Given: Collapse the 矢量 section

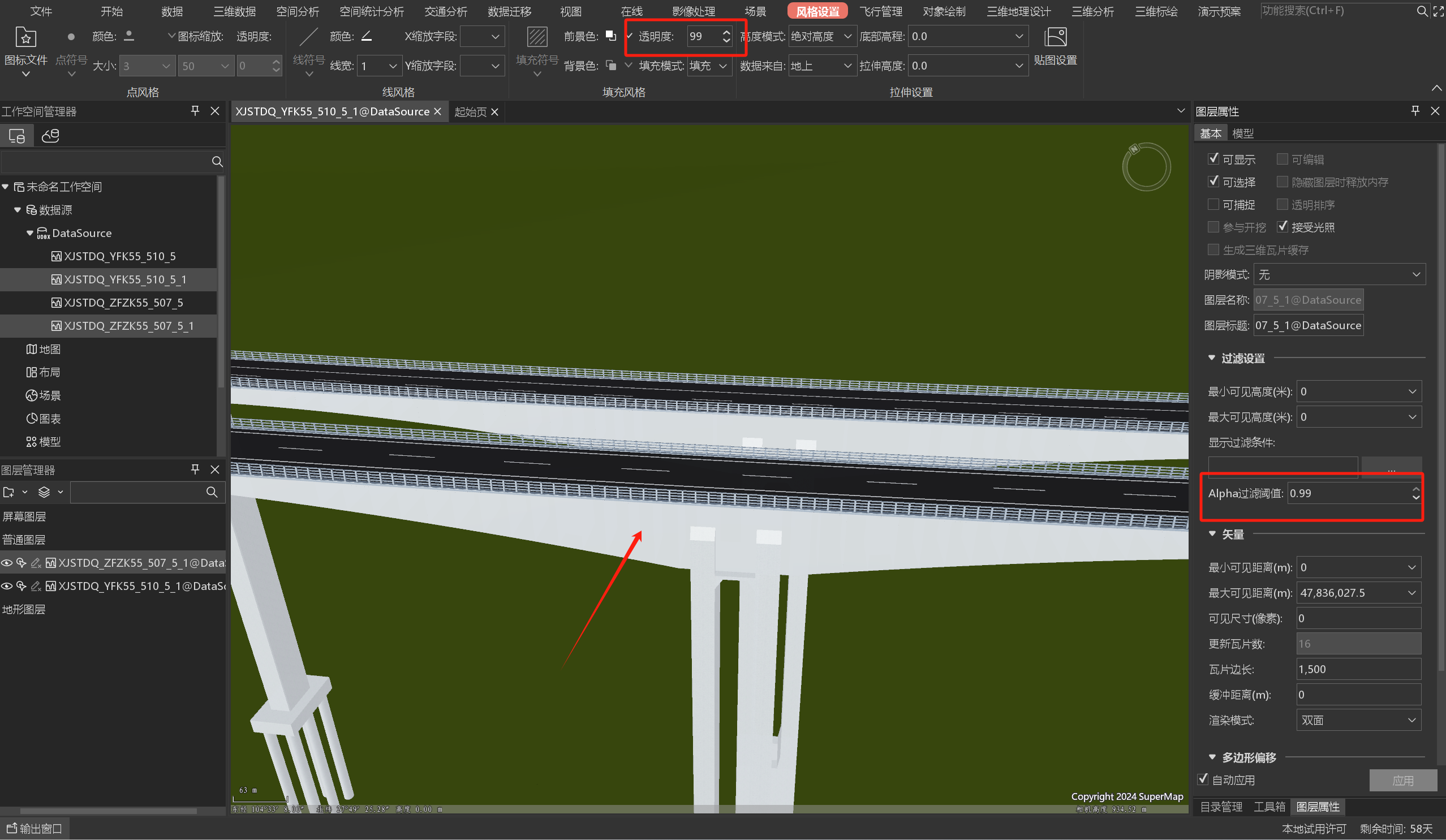Looking at the screenshot, I should pyautogui.click(x=1211, y=533).
